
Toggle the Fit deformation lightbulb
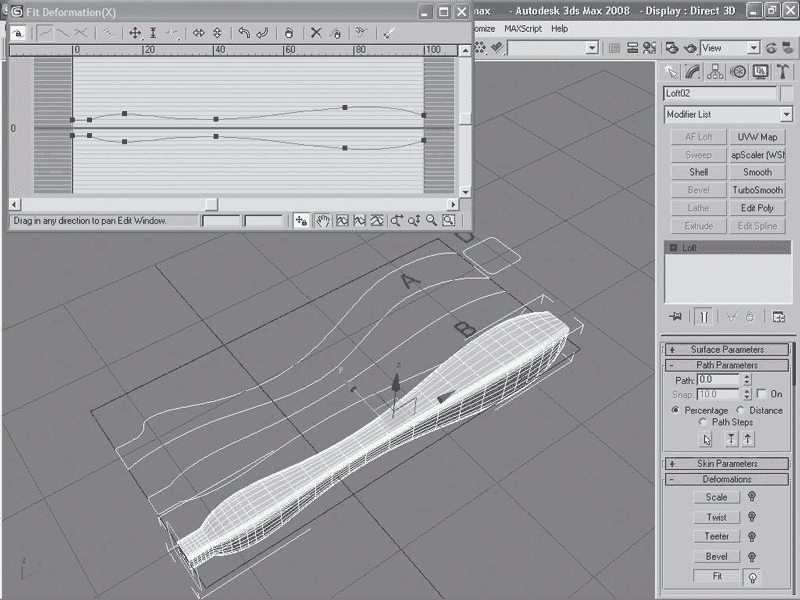pos(751,577)
